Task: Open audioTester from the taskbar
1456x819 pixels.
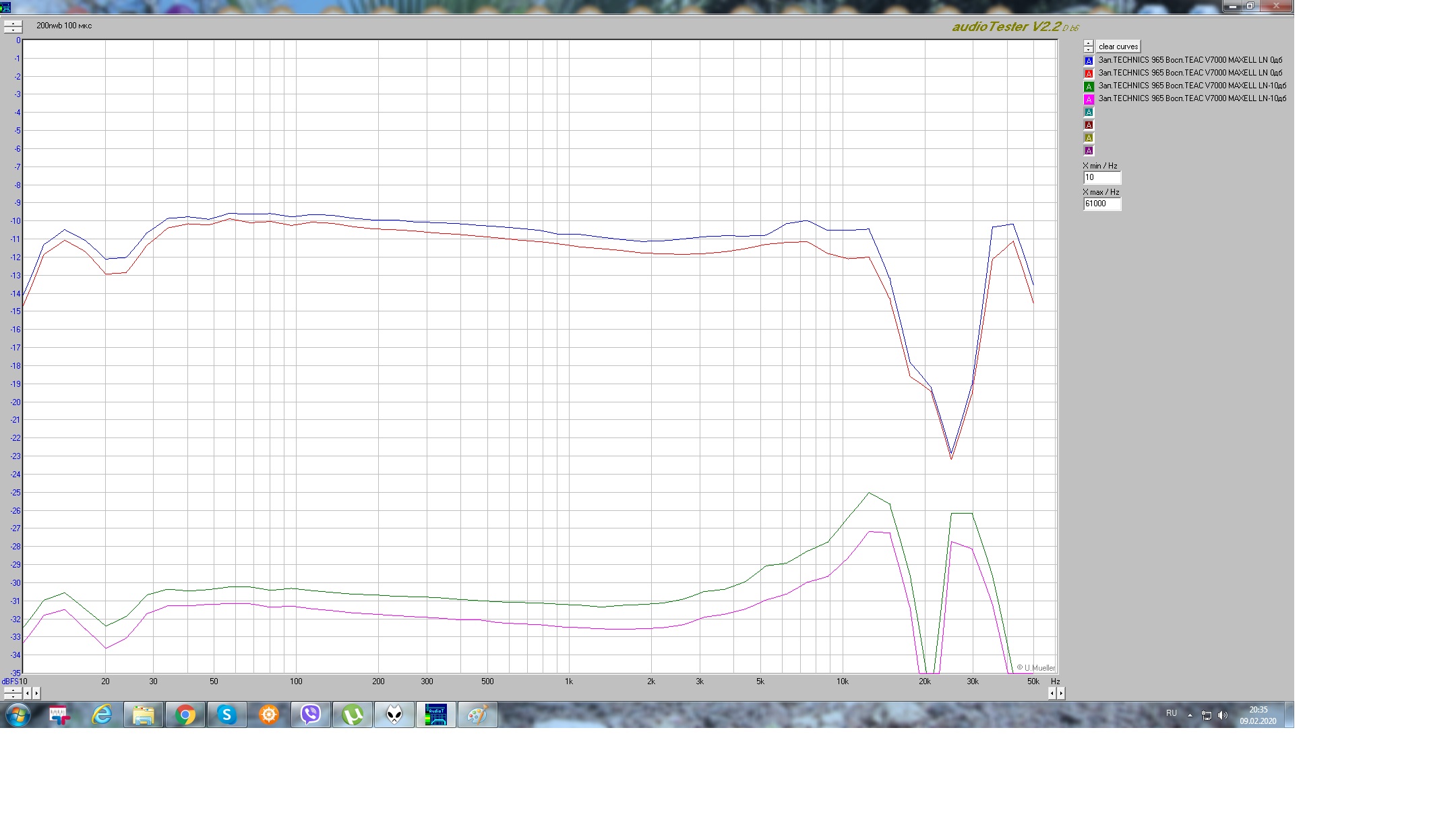Action: pos(435,715)
